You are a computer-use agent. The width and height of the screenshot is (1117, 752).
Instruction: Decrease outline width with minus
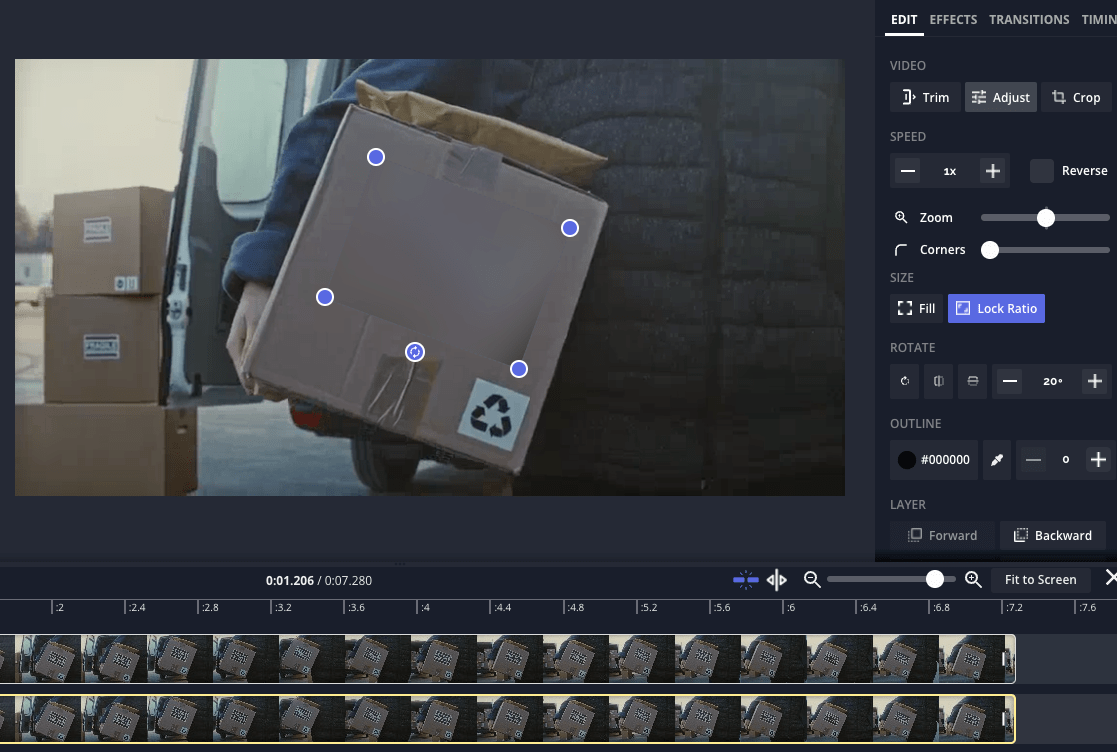point(1033,460)
